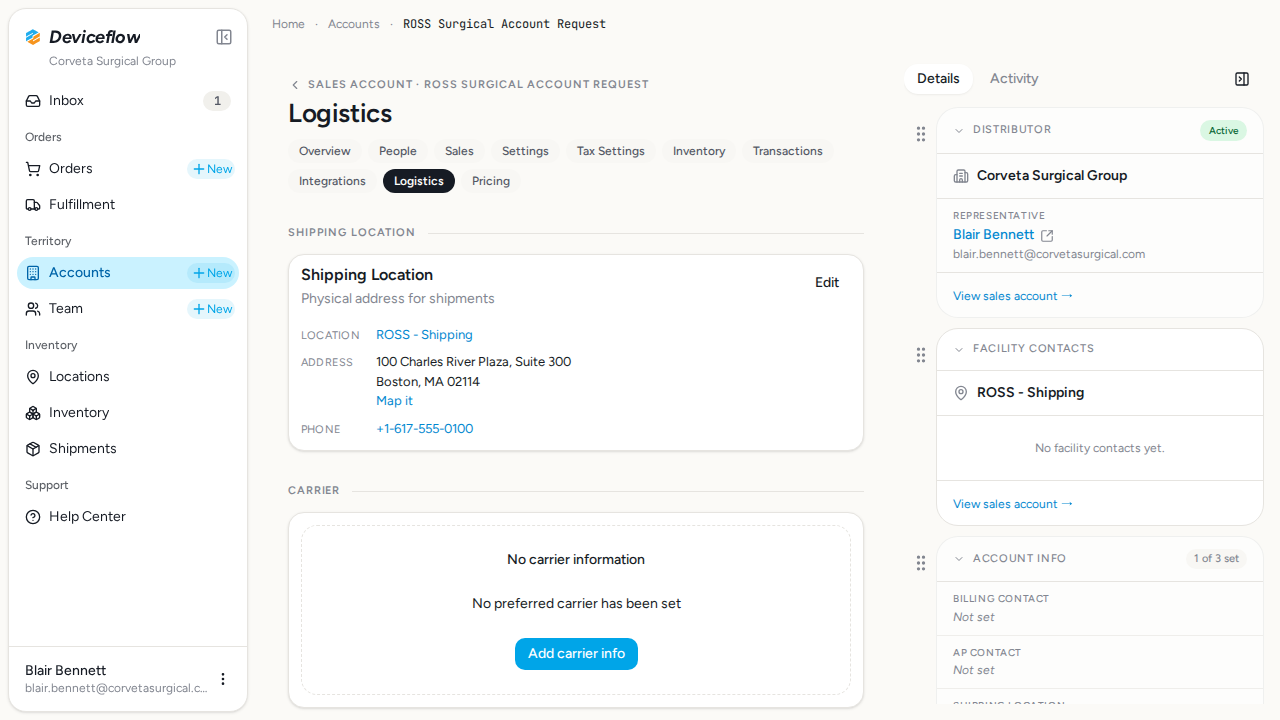
Task: Click the Team people icon
Action: 33,309
